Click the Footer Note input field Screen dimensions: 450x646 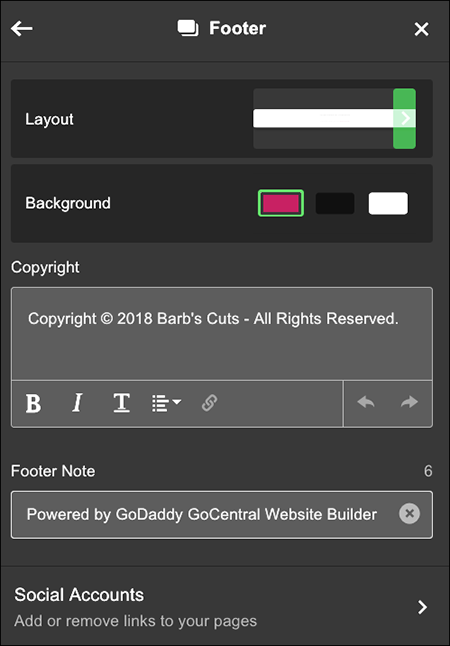[x=222, y=514]
